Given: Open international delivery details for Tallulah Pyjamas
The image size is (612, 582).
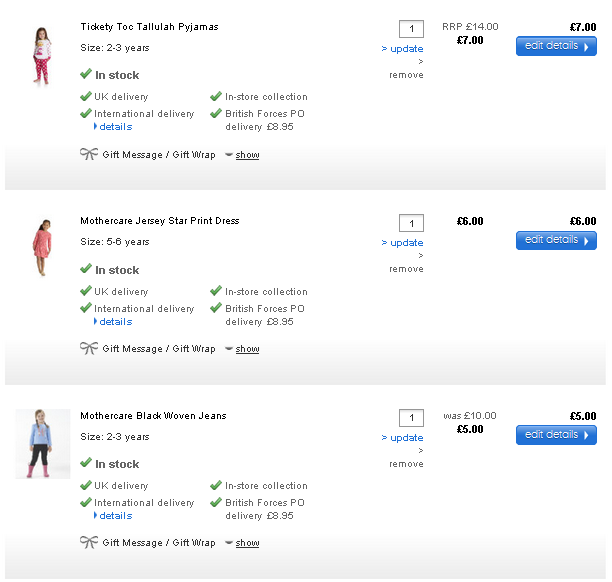Looking at the screenshot, I should 115,127.
